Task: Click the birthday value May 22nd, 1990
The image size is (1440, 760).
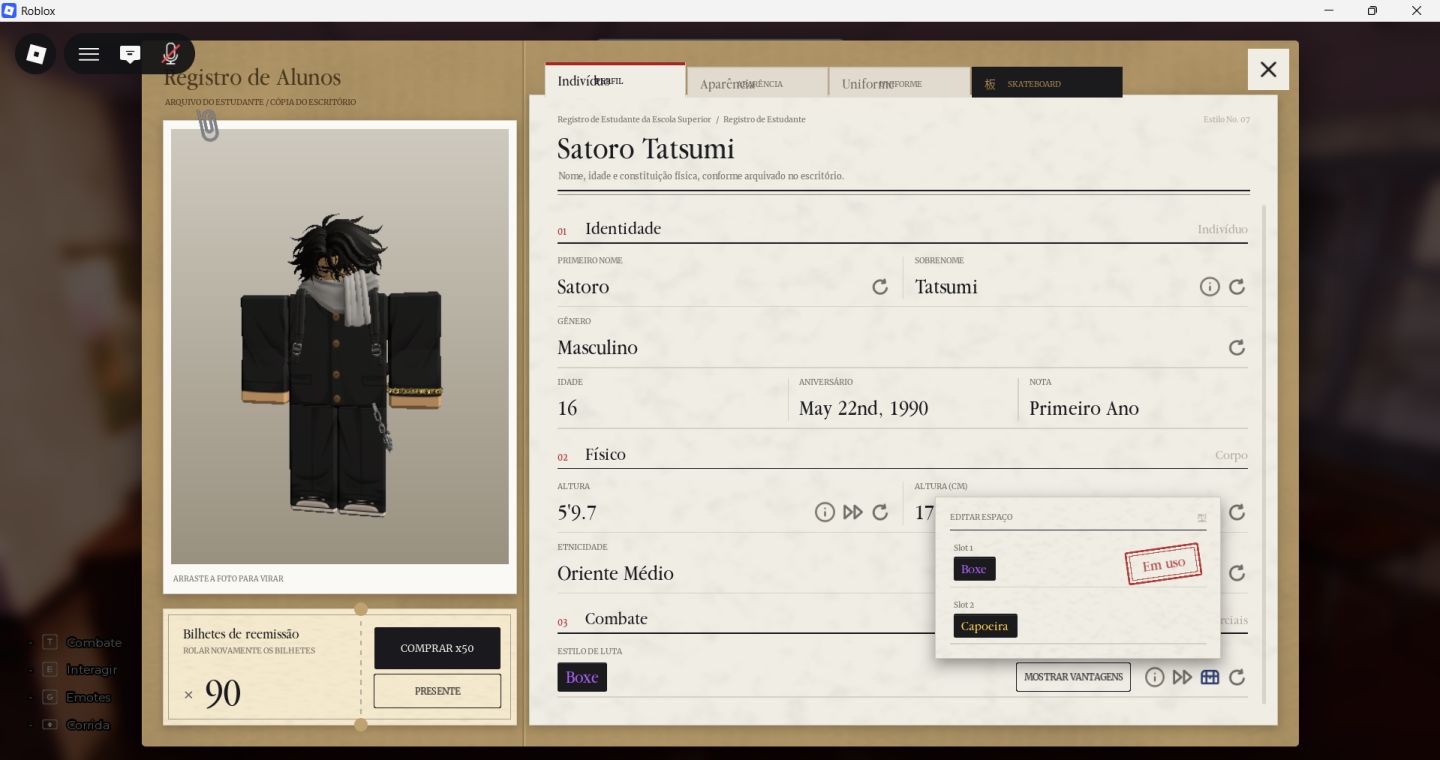Action: point(864,408)
